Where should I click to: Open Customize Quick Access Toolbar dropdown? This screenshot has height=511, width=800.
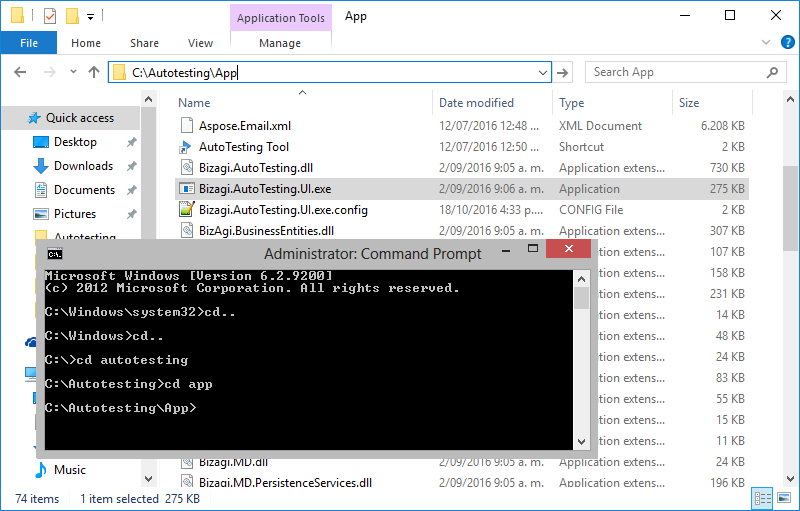tap(90, 17)
